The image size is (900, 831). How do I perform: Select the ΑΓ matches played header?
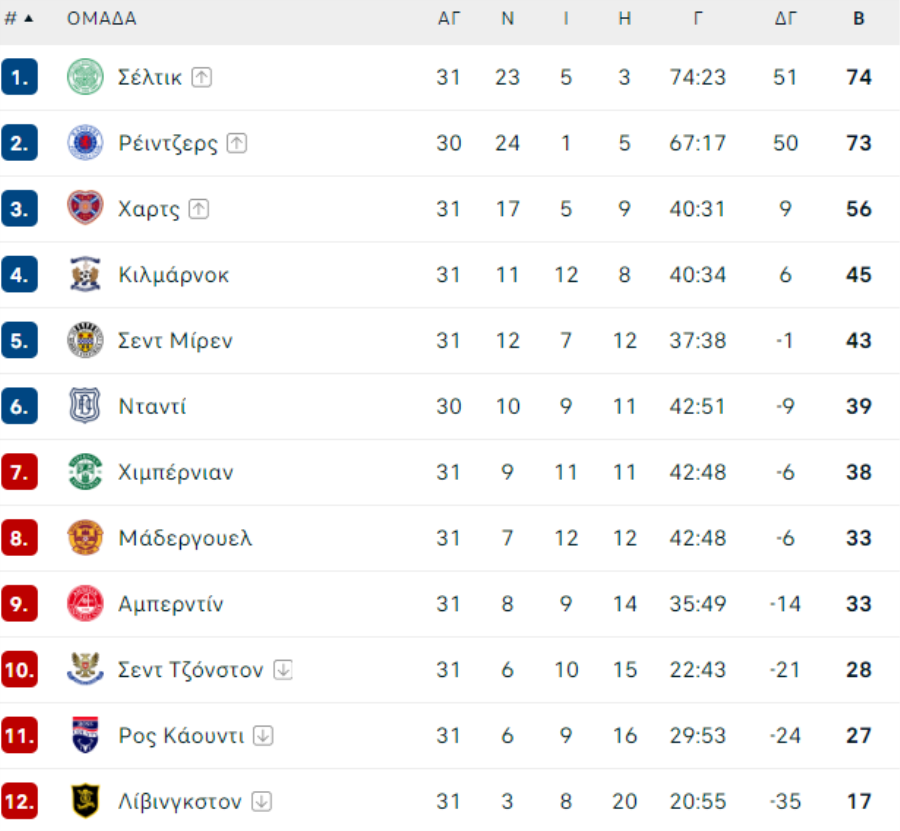click(449, 19)
